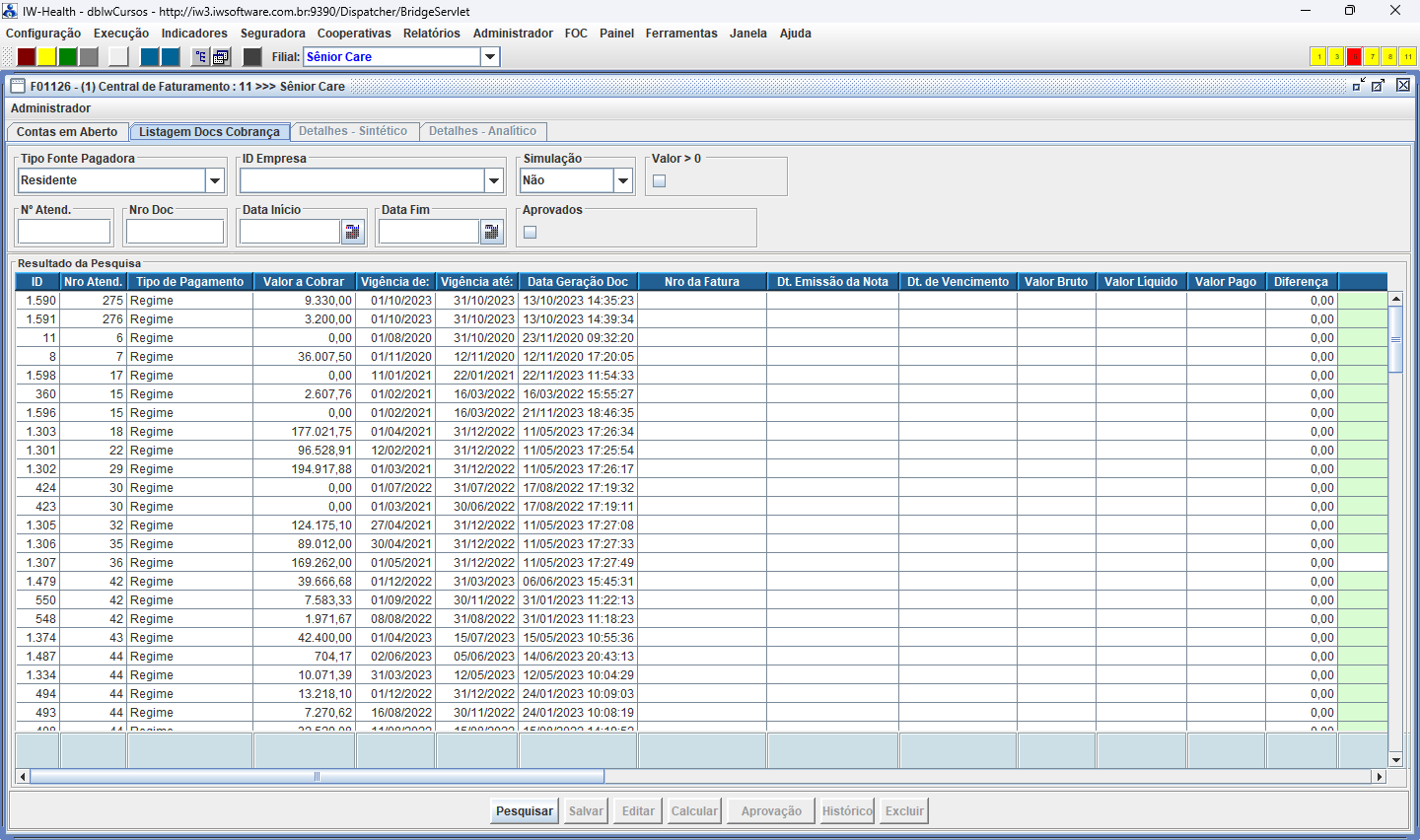Viewport: 1420px width, 840px height.
Task: Click the second blue toolbar square
Action: (x=171, y=57)
